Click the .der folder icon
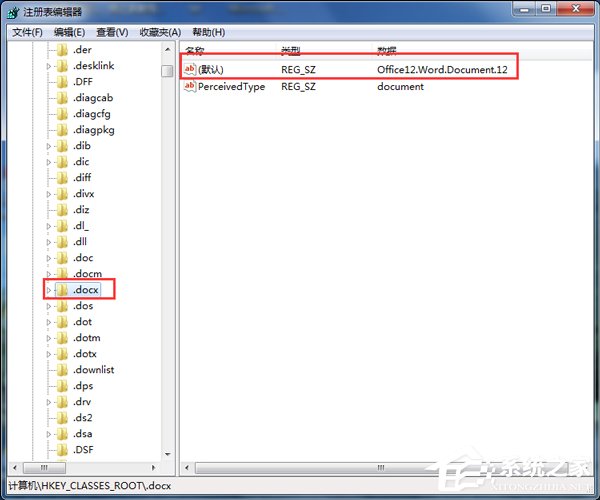 tap(62, 50)
